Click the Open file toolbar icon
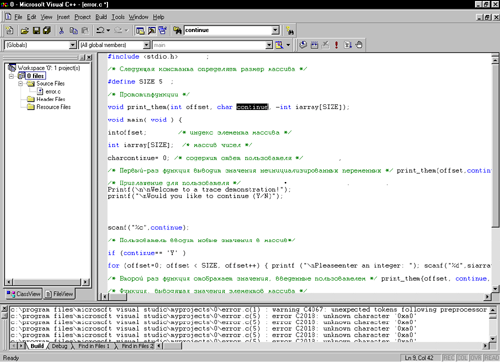 [24, 30]
